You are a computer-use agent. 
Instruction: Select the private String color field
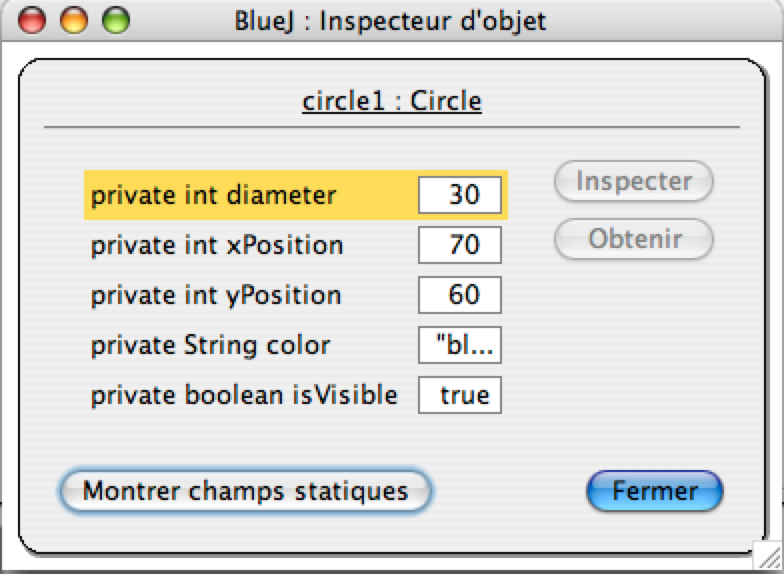[x=296, y=345]
